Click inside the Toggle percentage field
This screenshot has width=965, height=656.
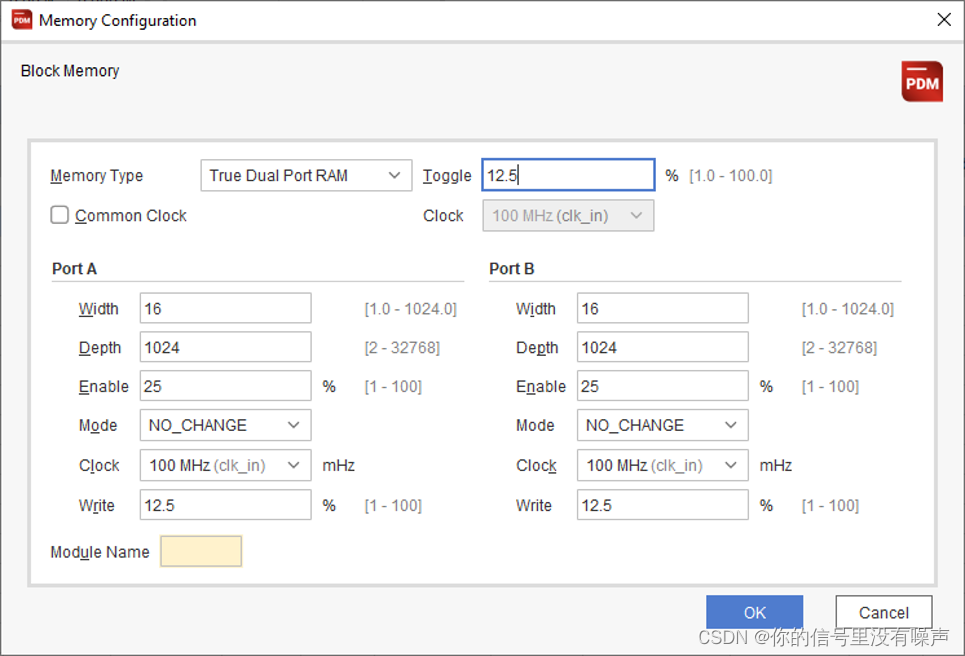[x=568, y=174]
